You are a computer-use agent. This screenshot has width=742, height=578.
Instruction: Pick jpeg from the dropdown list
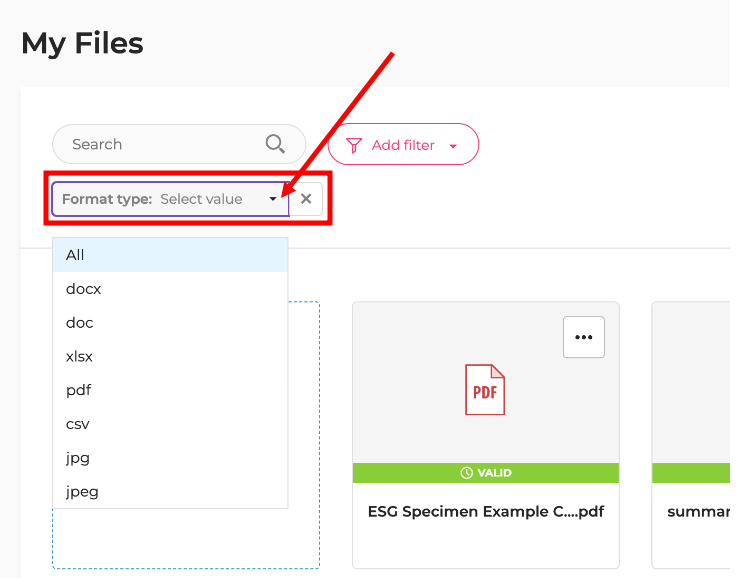tap(82, 492)
